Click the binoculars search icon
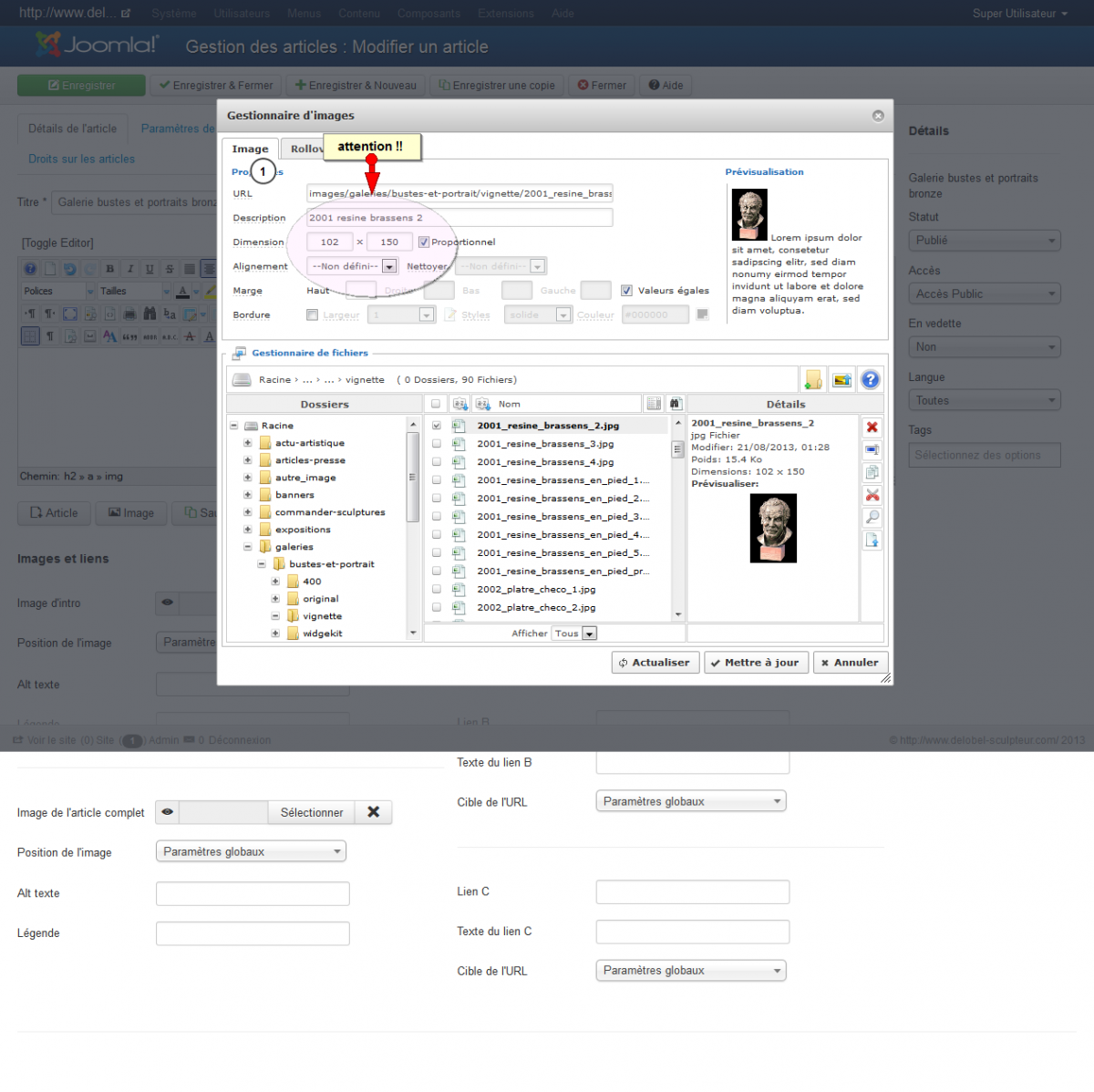 [x=675, y=404]
